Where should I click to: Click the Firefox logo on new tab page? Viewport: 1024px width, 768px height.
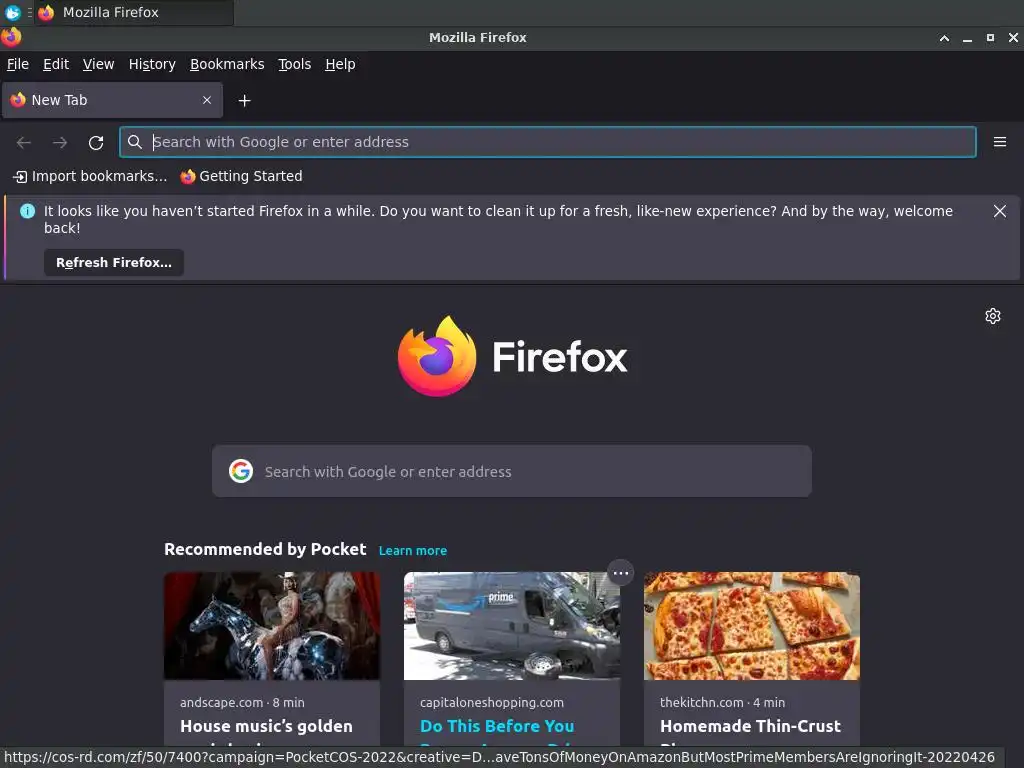512,357
